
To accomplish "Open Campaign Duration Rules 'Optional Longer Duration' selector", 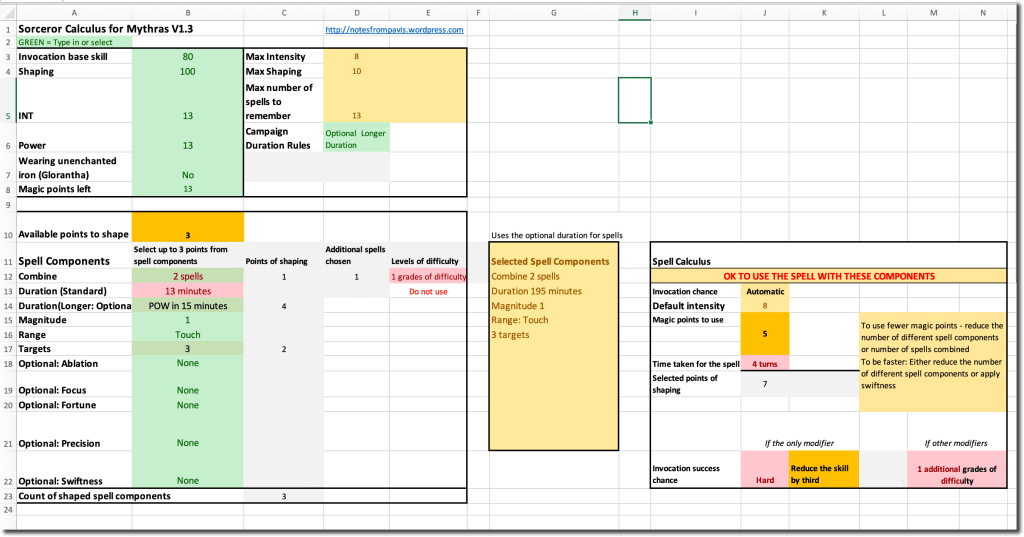I will click(x=356, y=138).
